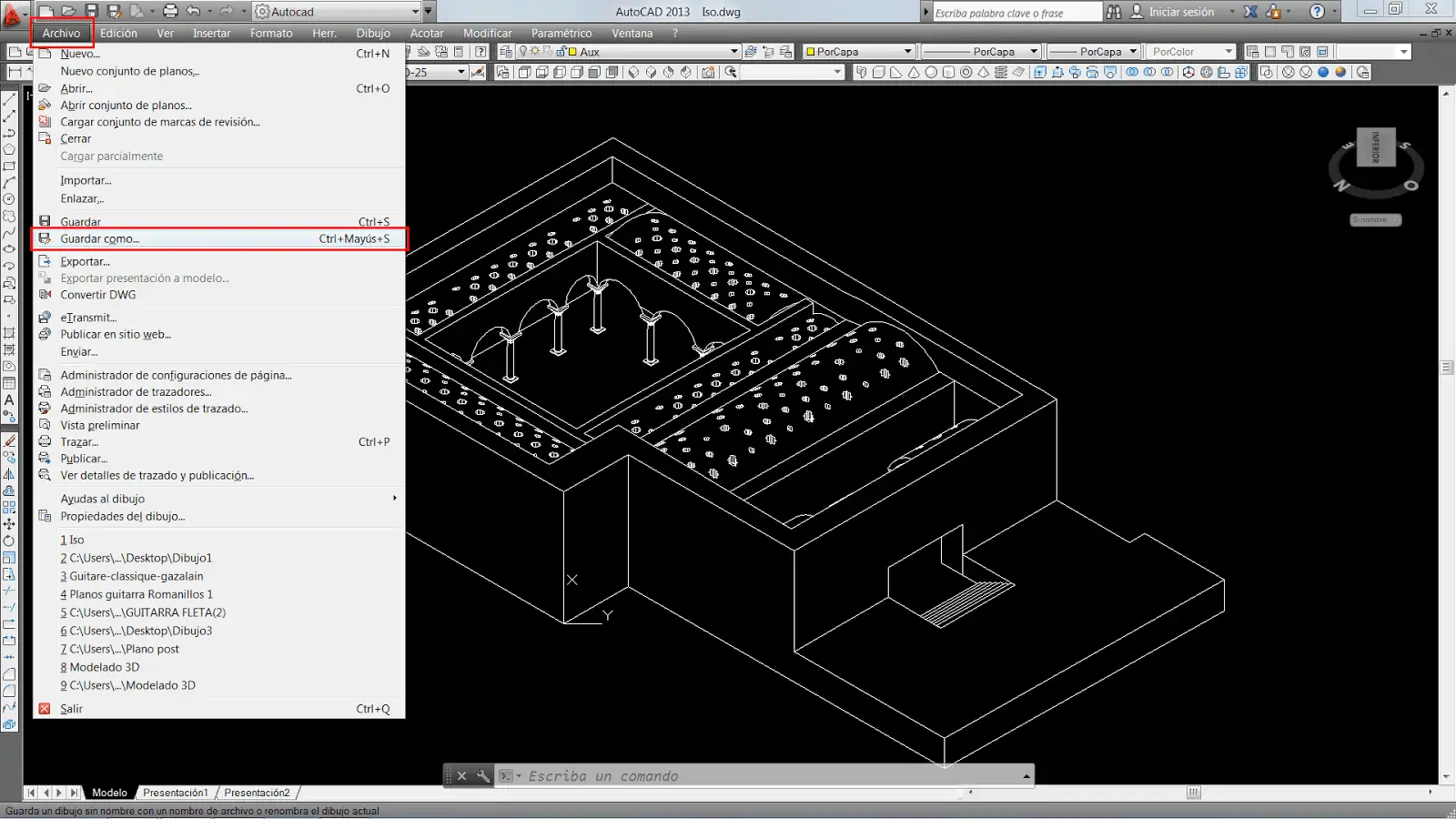Click the keyword search field in title bar
The width and height of the screenshot is (1456, 819).
pyautogui.click(x=1016, y=13)
